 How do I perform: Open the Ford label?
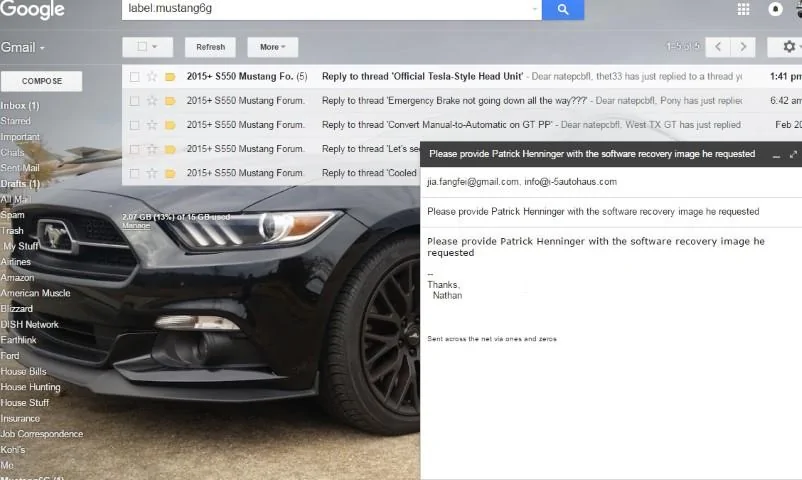[10, 356]
